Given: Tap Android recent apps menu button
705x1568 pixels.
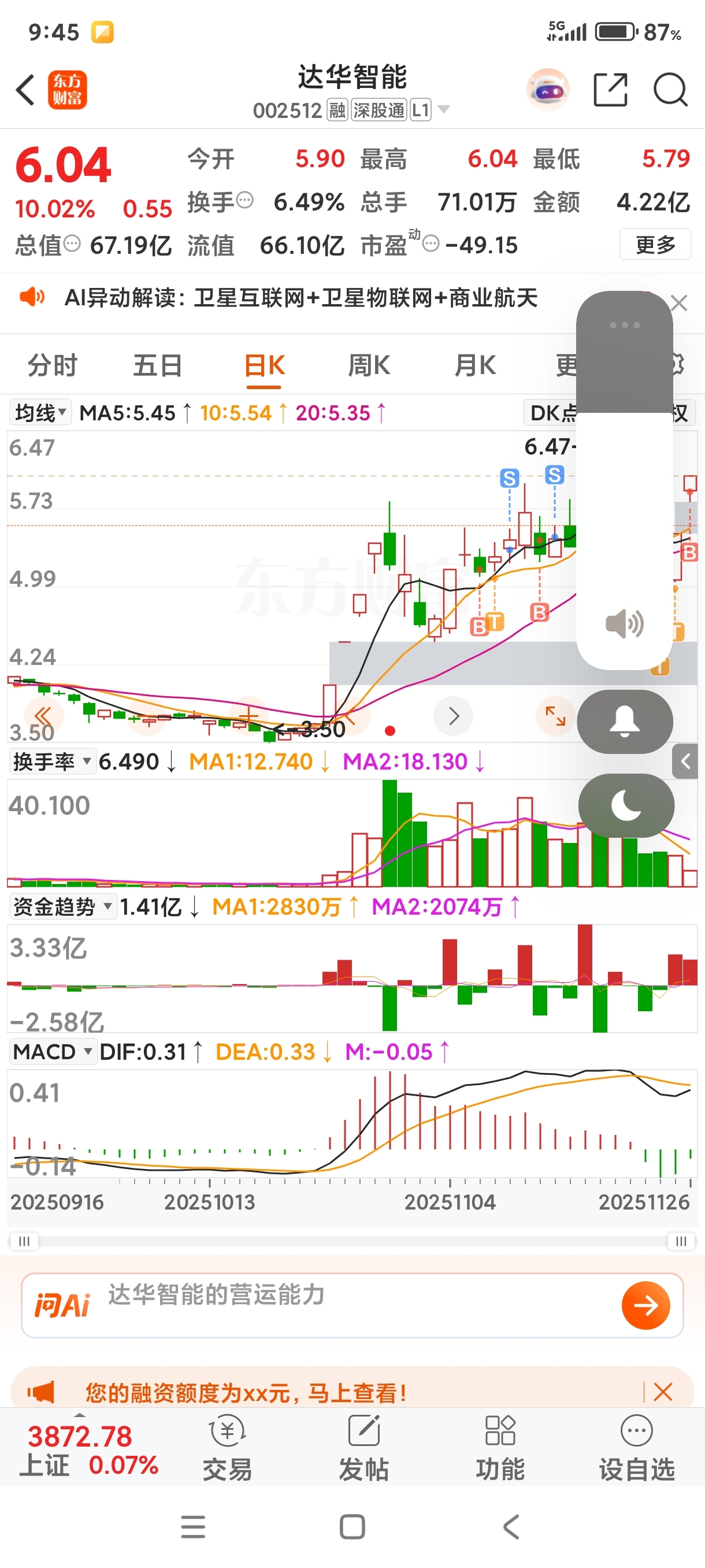Looking at the screenshot, I should (x=193, y=1526).
